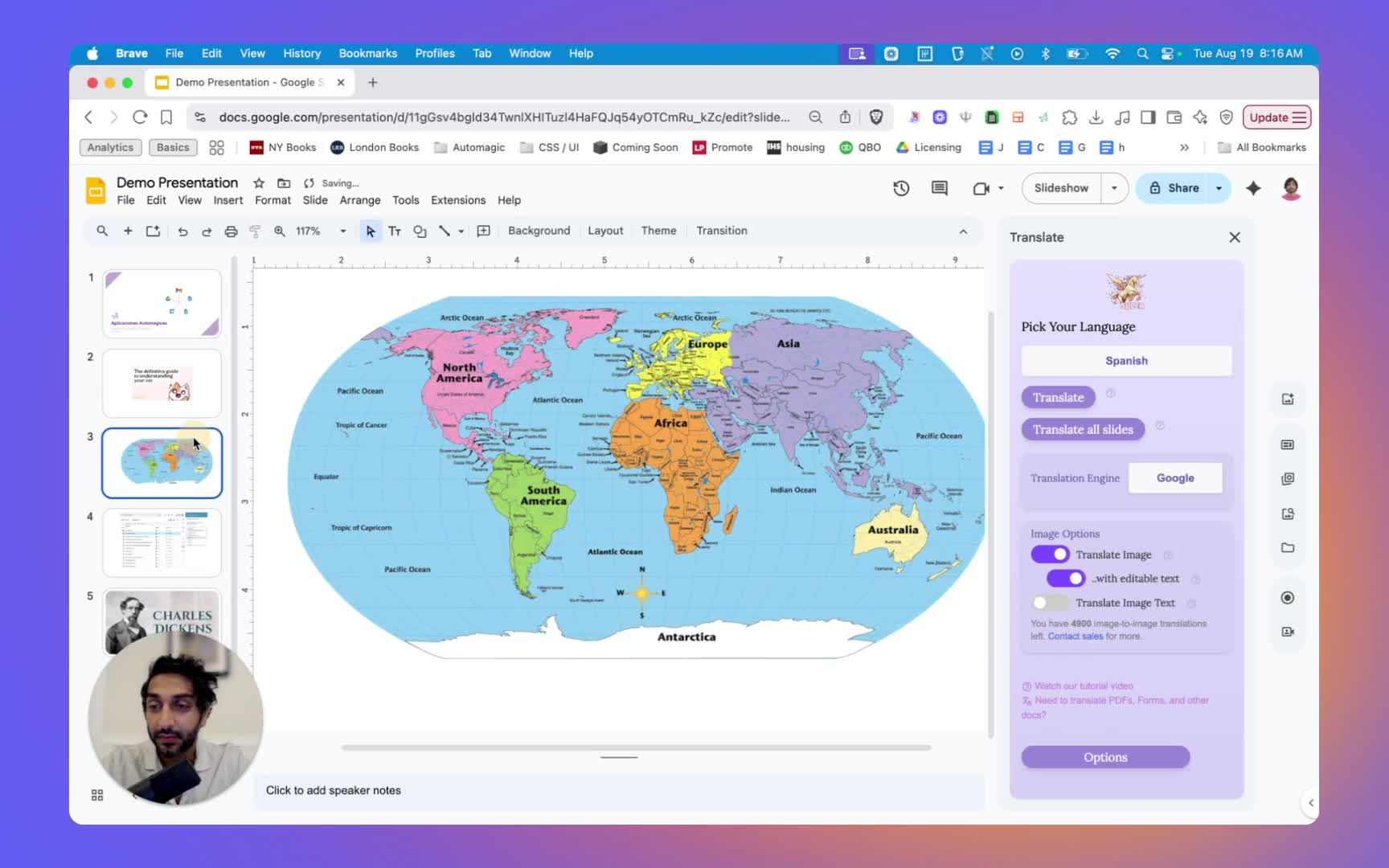
Task: Disable the Translate Image toggle
Action: (1050, 555)
